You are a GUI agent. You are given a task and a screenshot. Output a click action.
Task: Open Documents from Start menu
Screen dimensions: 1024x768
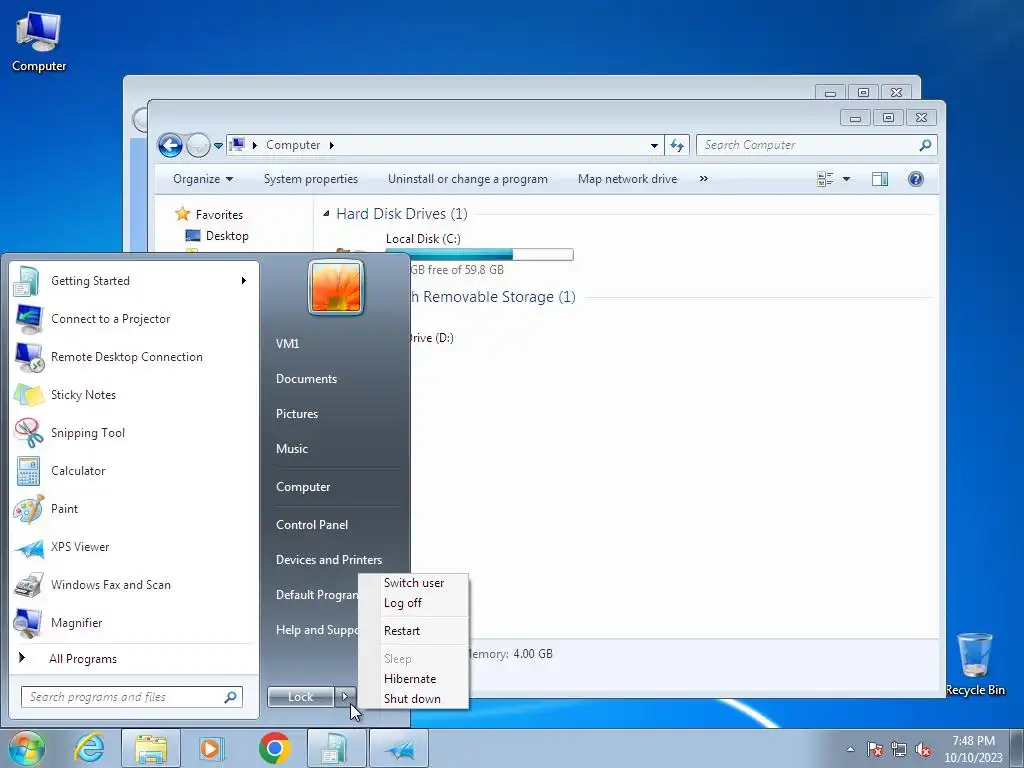click(x=306, y=379)
